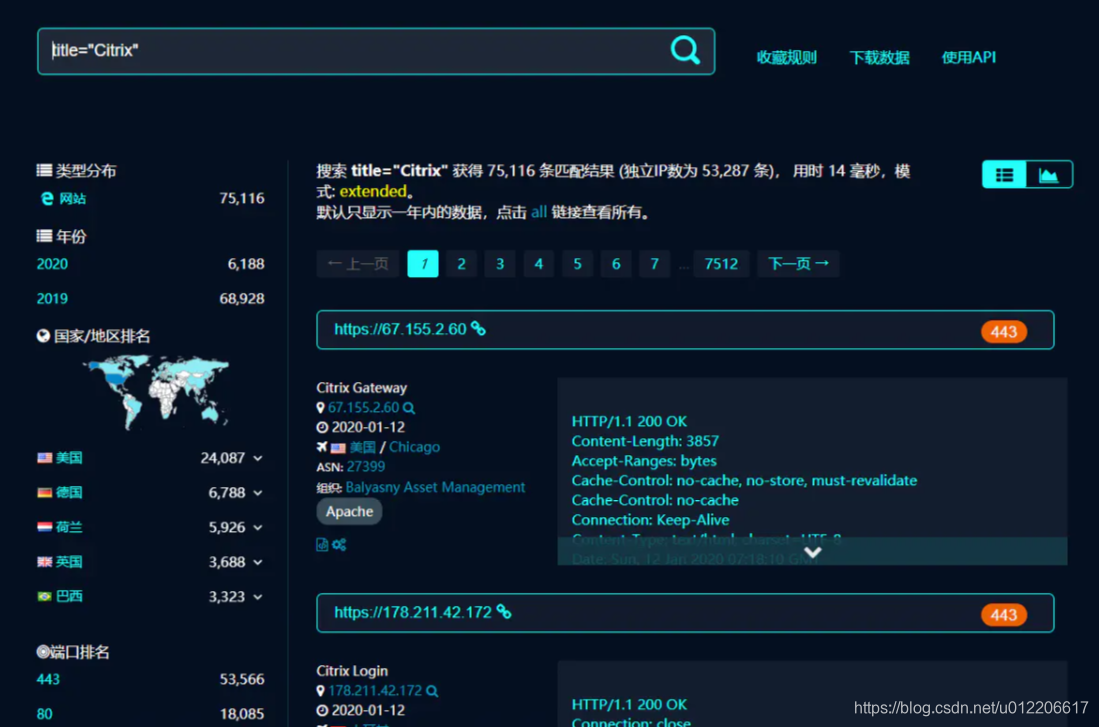Click link icon beside https://178.211.42.172
Image resolution: width=1099 pixels, height=727 pixels.
[504, 612]
